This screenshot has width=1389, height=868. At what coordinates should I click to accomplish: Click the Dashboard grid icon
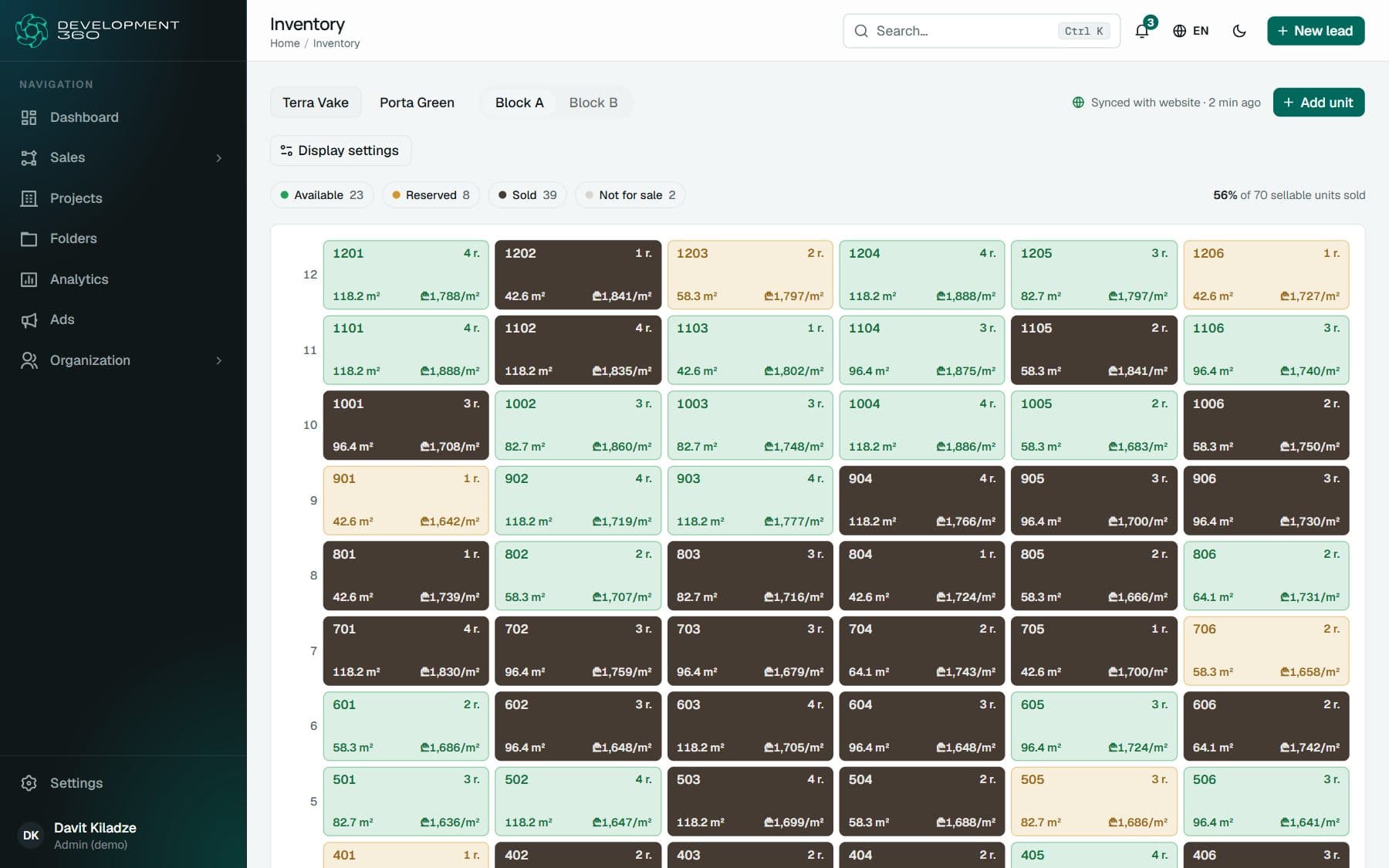[29, 117]
